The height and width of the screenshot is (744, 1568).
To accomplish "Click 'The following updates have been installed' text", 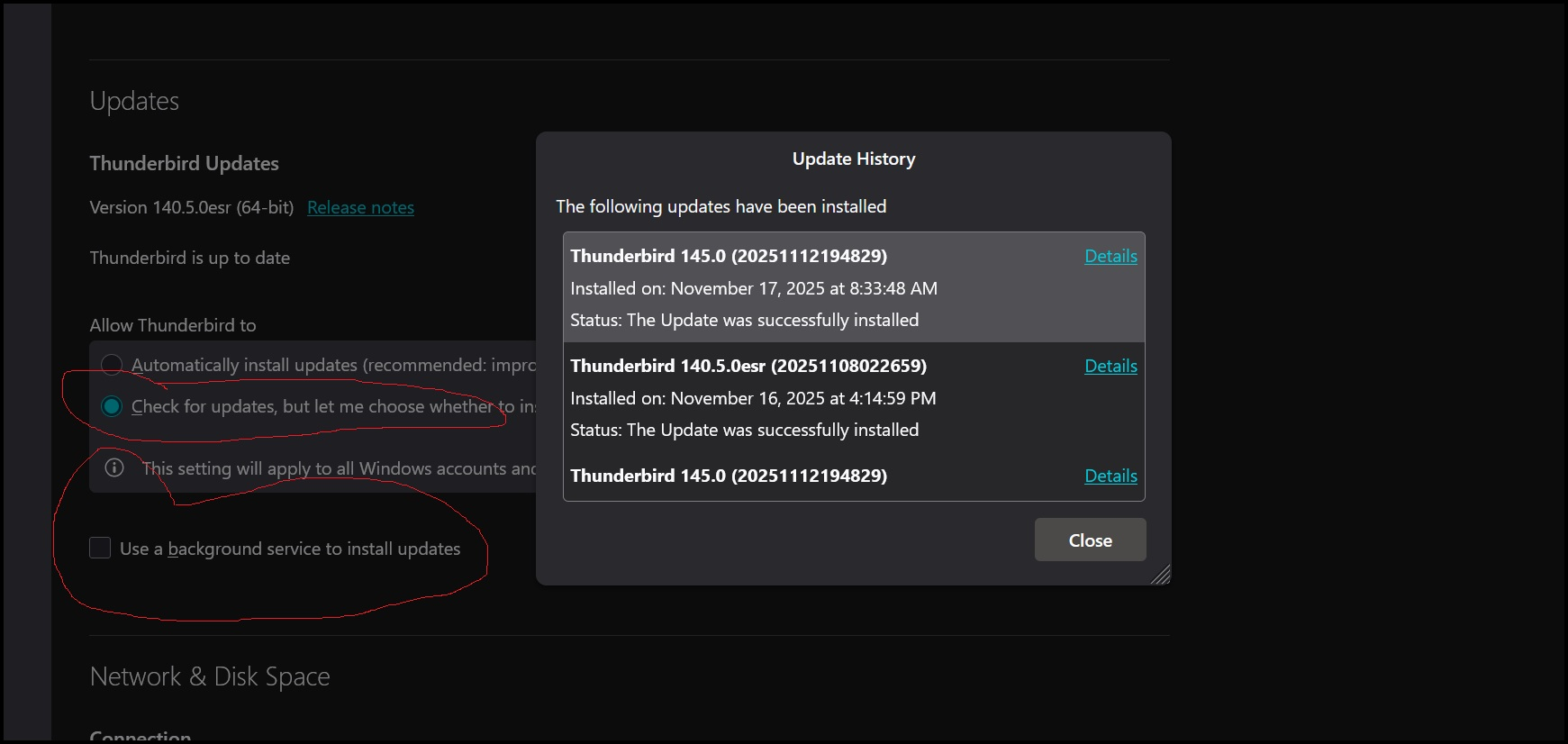I will [x=721, y=206].
